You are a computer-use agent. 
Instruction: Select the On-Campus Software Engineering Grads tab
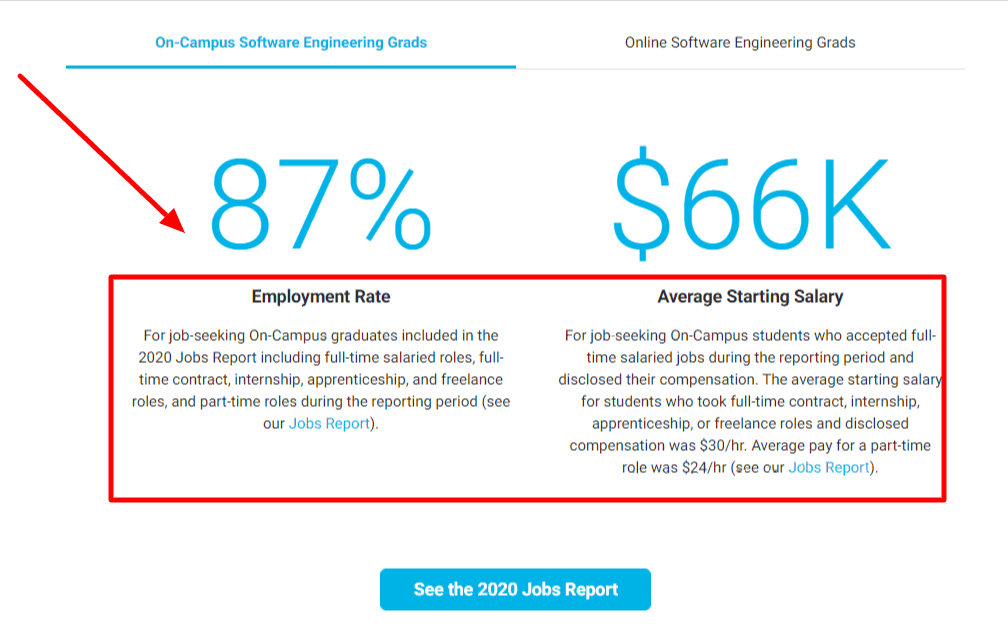click(291, 43)
